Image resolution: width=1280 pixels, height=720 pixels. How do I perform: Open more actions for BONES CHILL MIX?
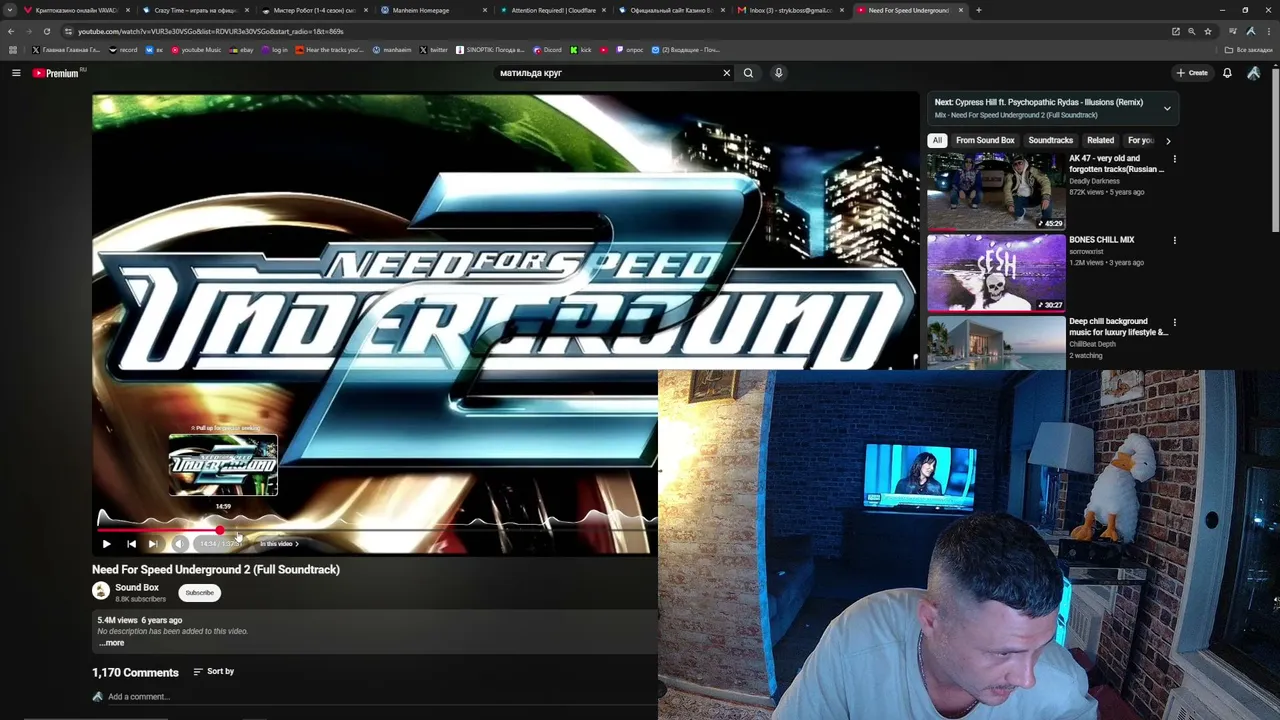click(x=1174, y=240)
